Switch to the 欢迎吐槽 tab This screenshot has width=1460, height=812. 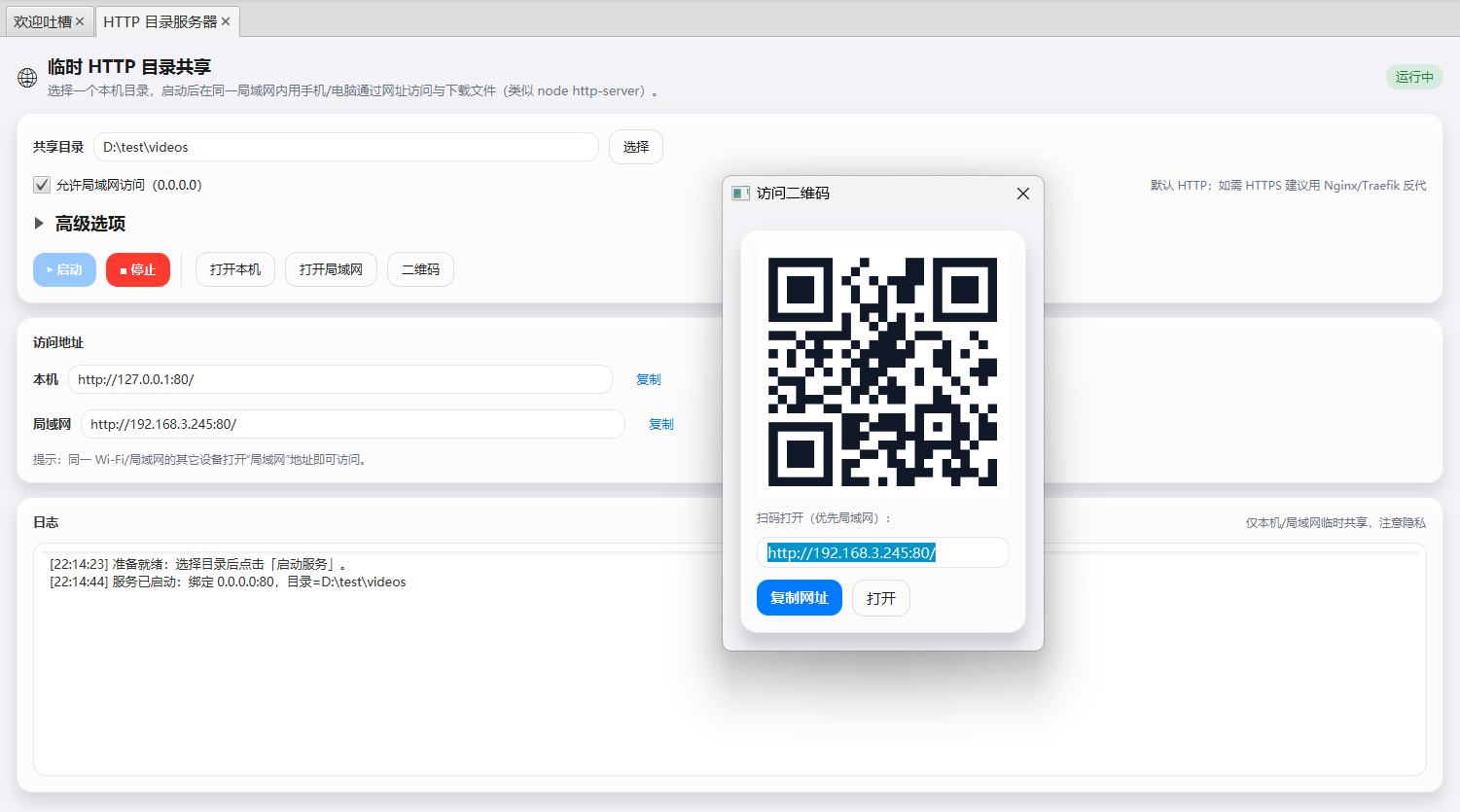(42, 21)
